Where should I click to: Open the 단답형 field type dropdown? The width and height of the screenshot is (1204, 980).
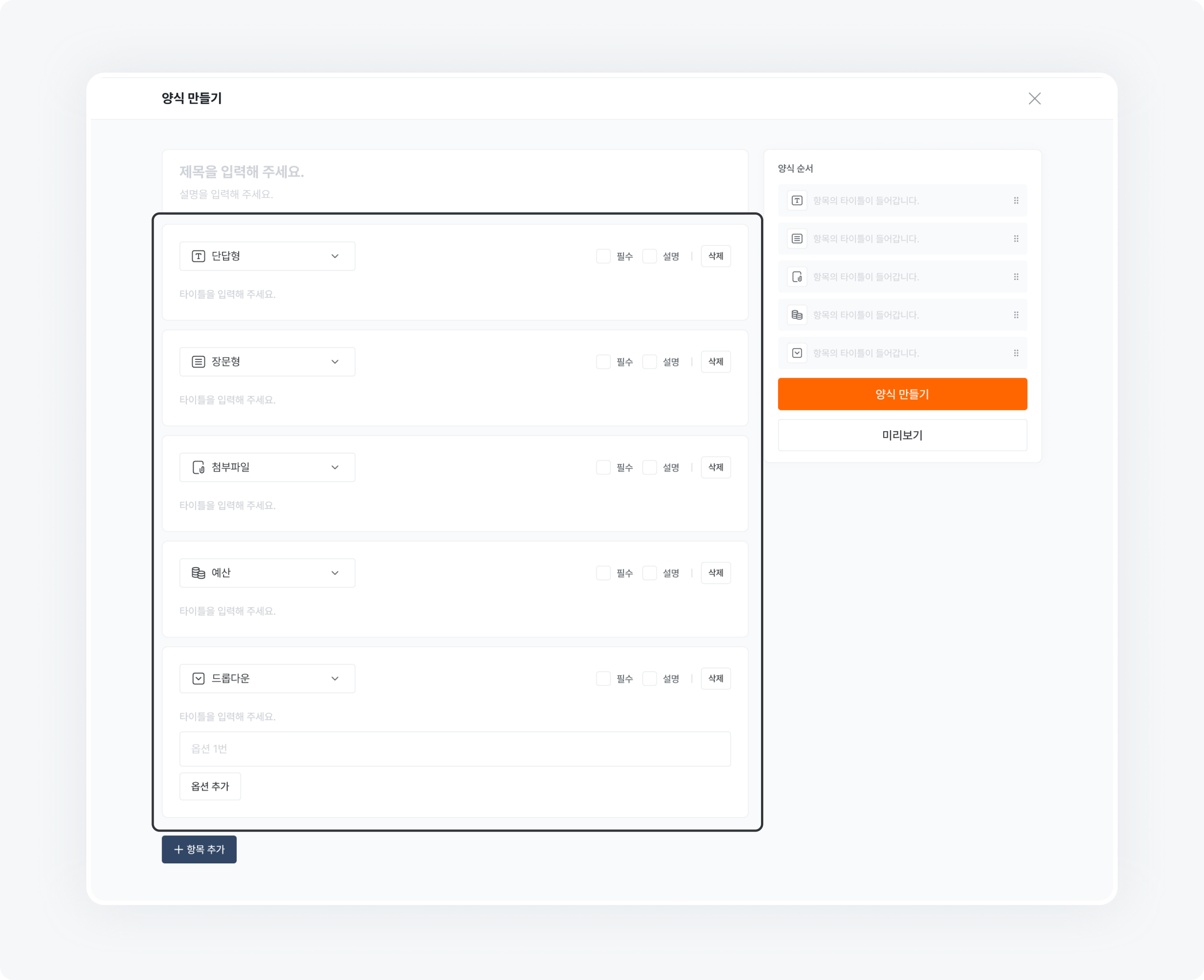(335, 256)
